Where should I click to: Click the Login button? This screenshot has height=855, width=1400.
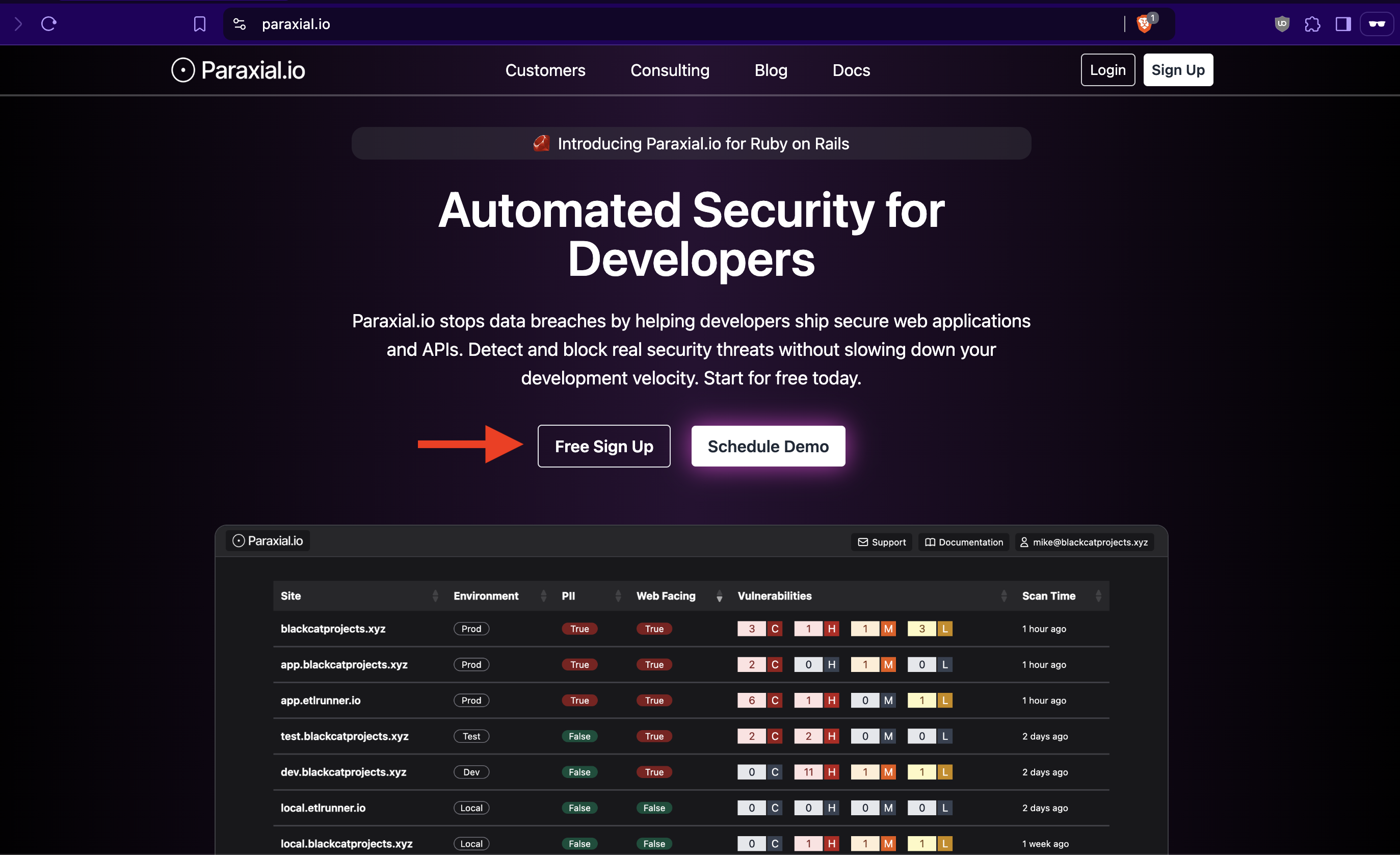[1107, 70]
